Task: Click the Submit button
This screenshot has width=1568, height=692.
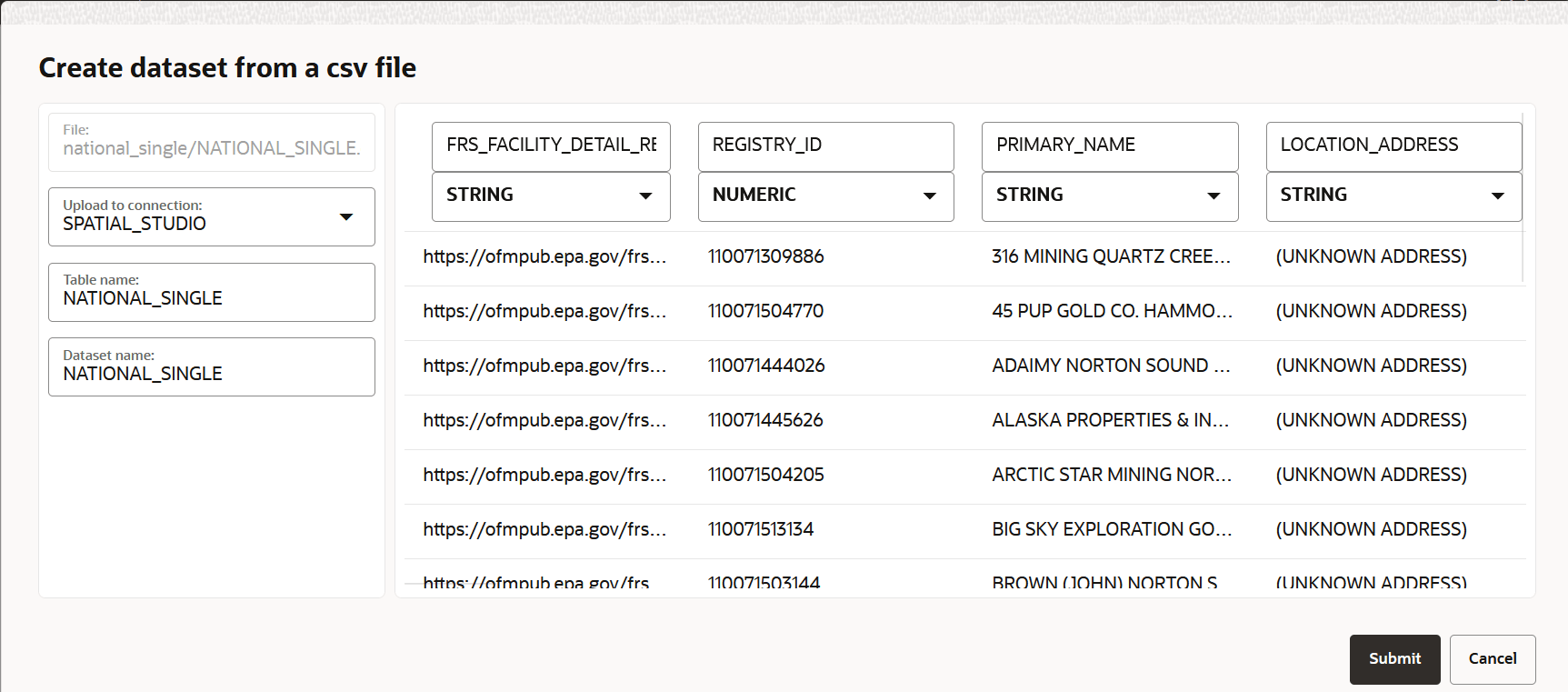Action: point(1394,659)
